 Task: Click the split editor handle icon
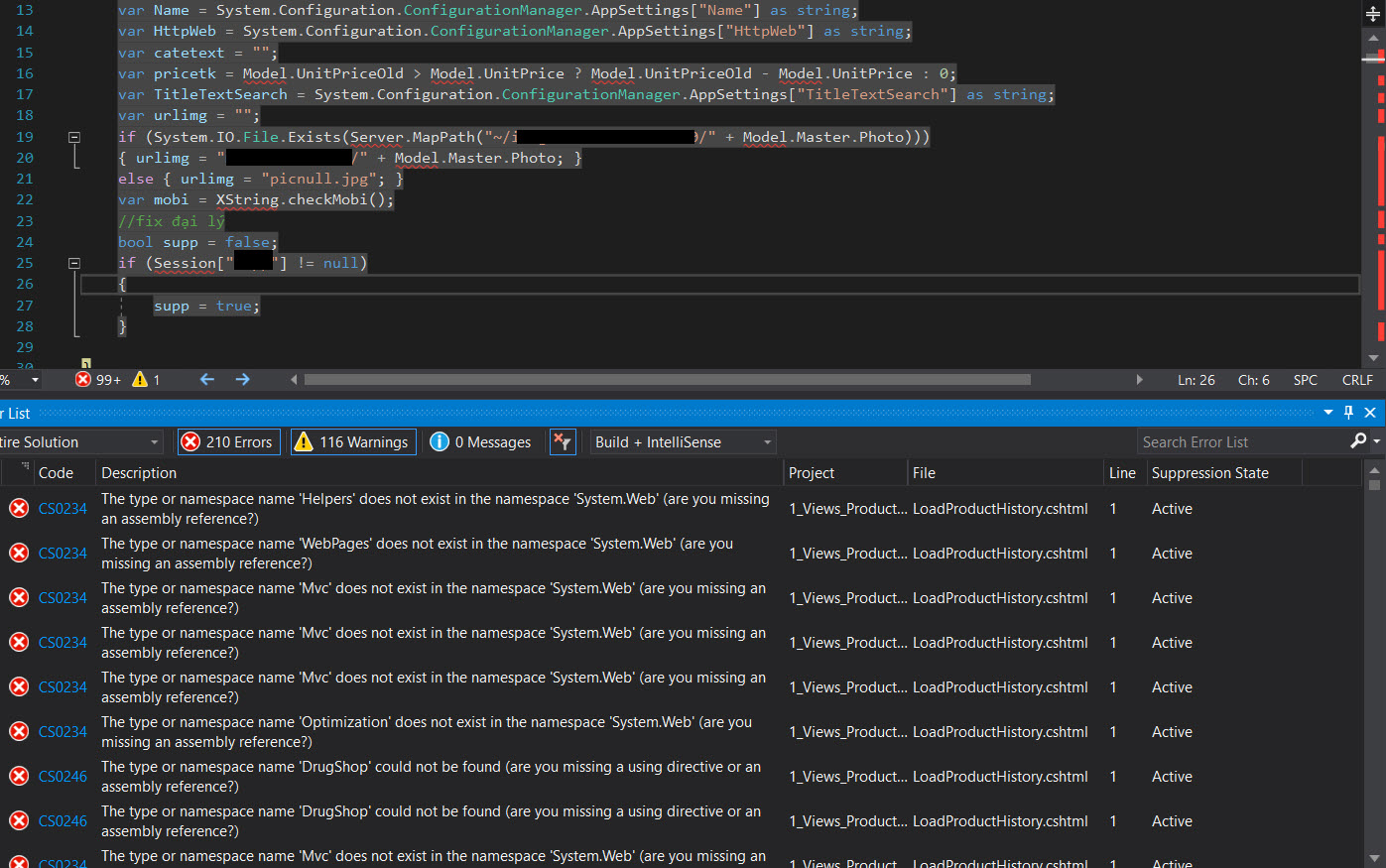[1373, 14]
